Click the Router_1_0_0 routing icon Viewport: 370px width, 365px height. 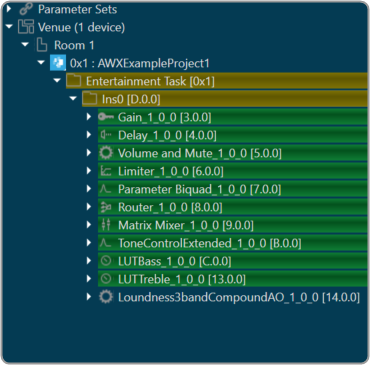(x=106, y=207)
